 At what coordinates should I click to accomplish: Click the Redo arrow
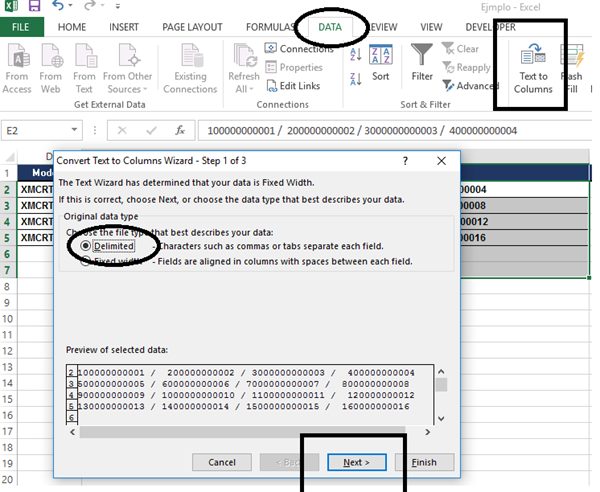pyautogui.click(x=90, y=5)
